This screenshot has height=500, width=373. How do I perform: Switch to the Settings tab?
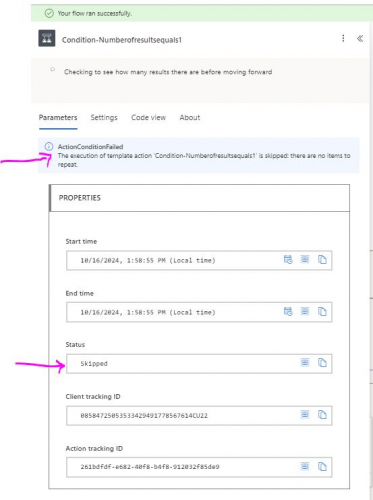(104, 117)
